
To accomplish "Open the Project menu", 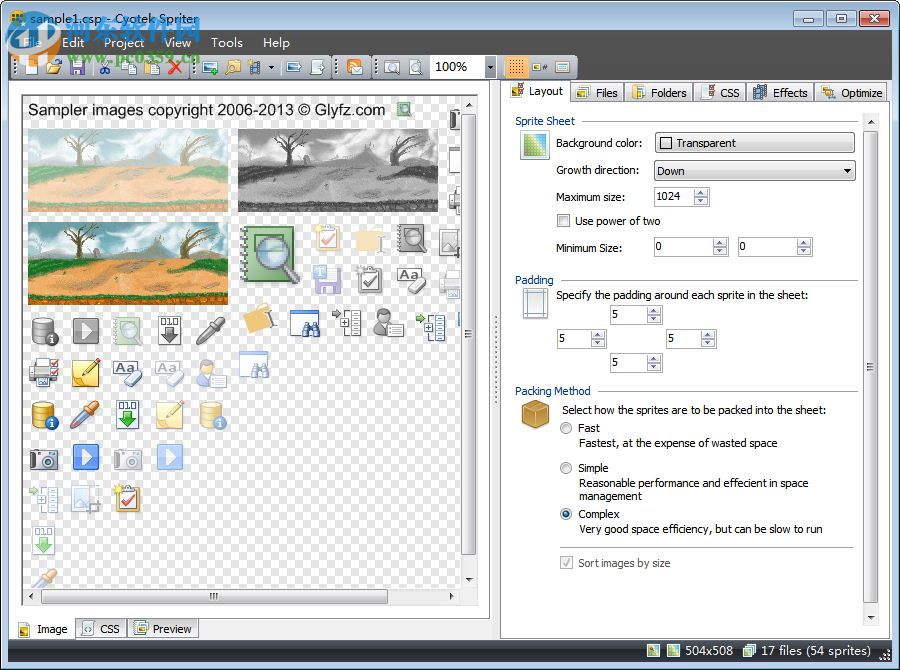I will tap(123, 43).
